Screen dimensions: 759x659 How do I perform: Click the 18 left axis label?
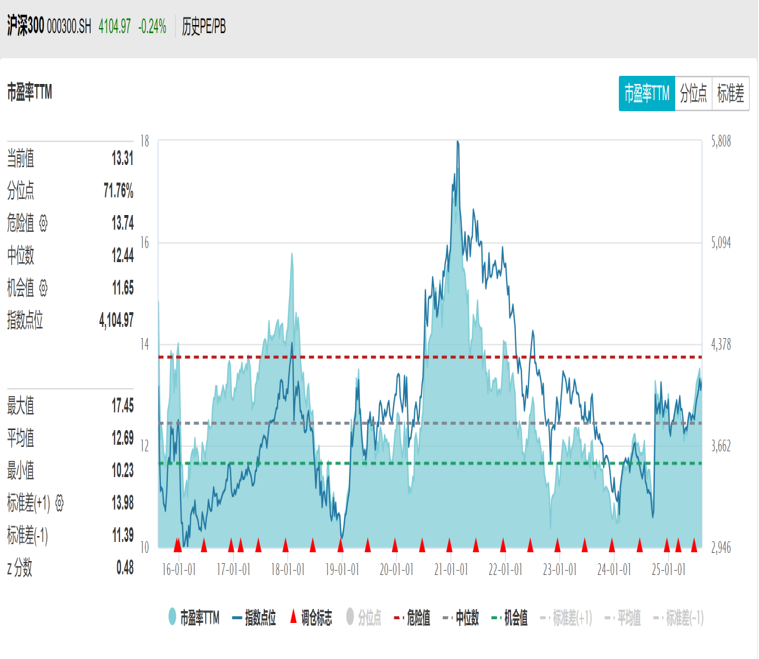pos(145,141)
